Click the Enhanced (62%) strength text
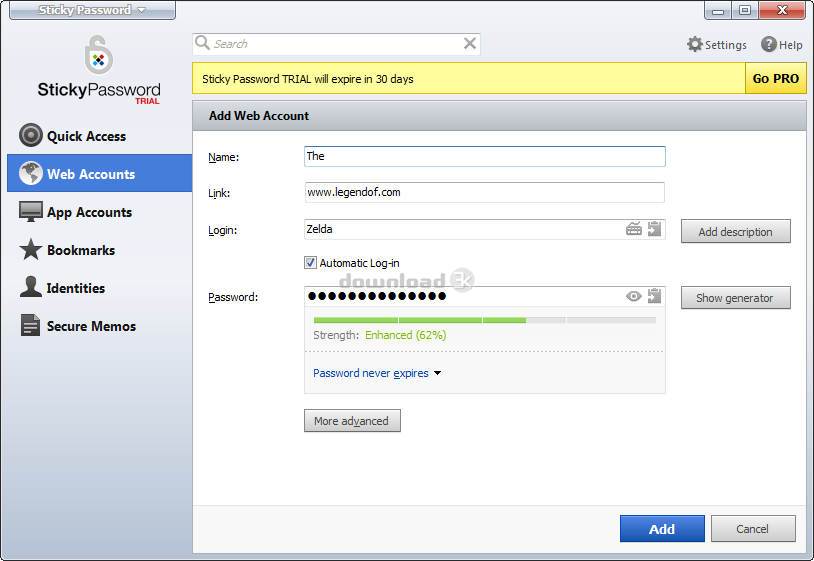Viewport: 814px width, 561px height. (x=405, y=335)
